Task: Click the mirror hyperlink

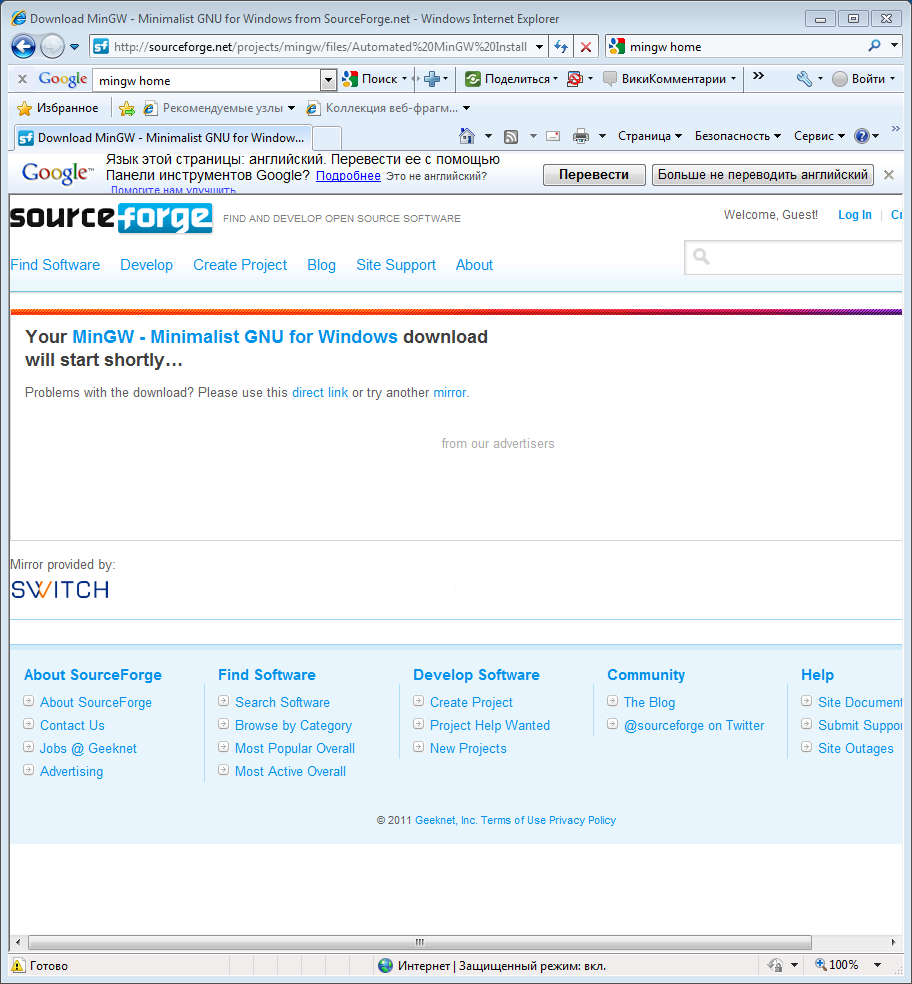Action: coord(450,392)
